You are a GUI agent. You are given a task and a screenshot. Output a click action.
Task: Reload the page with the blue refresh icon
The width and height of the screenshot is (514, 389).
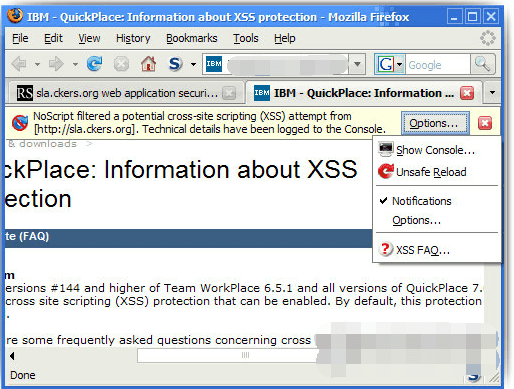coord(95,63)
